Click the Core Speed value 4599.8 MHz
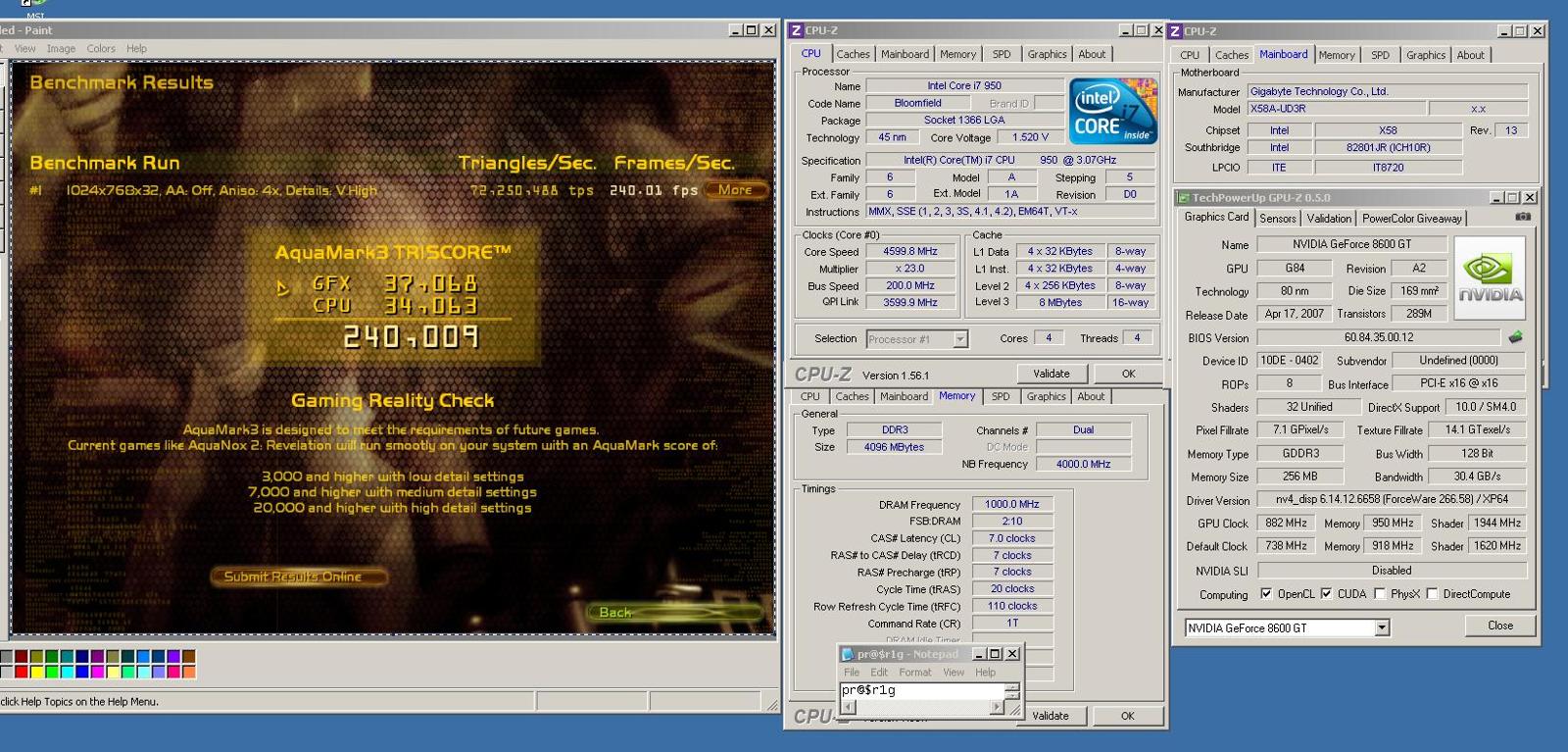1568x752 pixels. (x=910, y=252)
